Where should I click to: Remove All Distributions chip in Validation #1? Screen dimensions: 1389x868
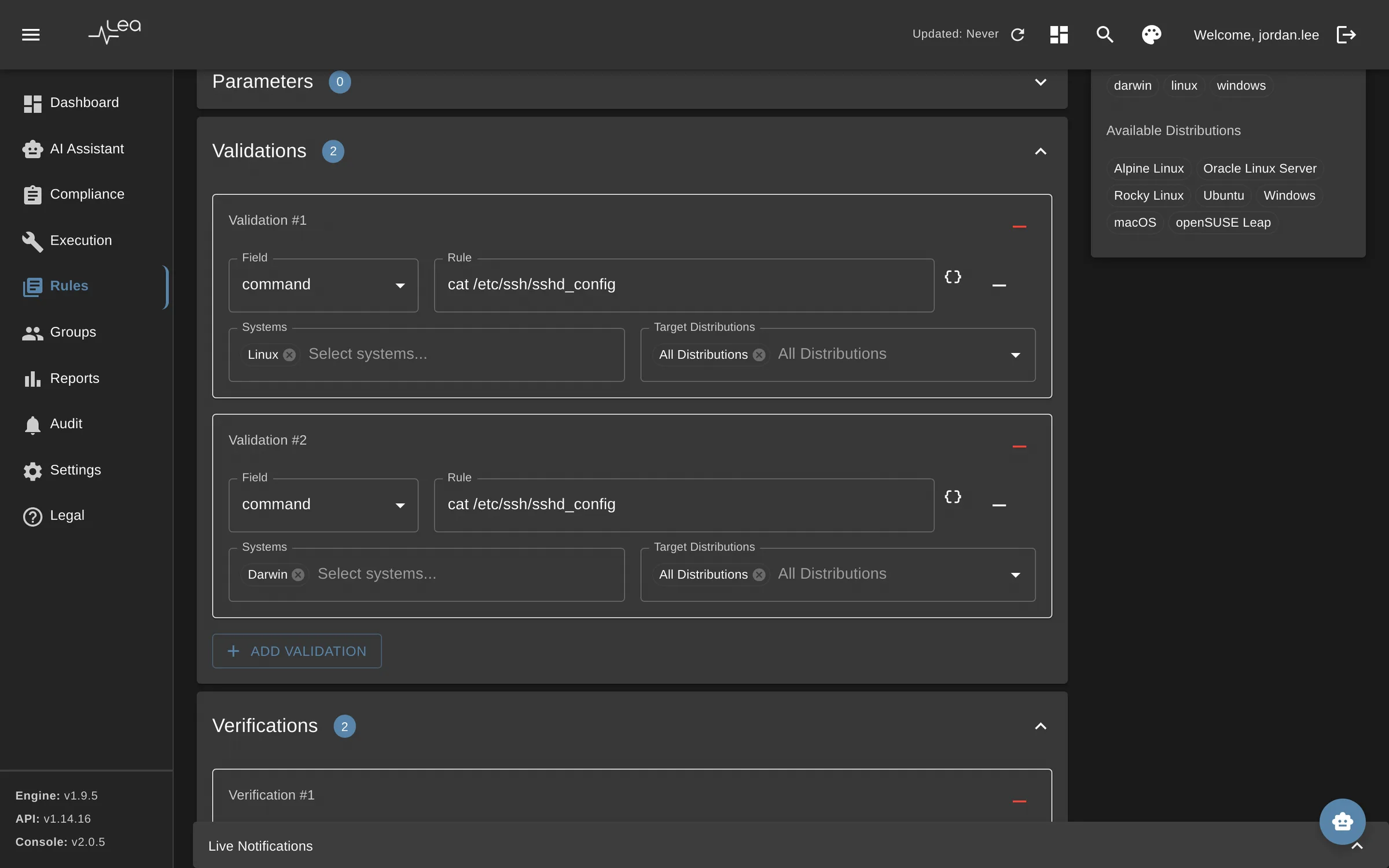pyautogui.click(x=759, y=355)
